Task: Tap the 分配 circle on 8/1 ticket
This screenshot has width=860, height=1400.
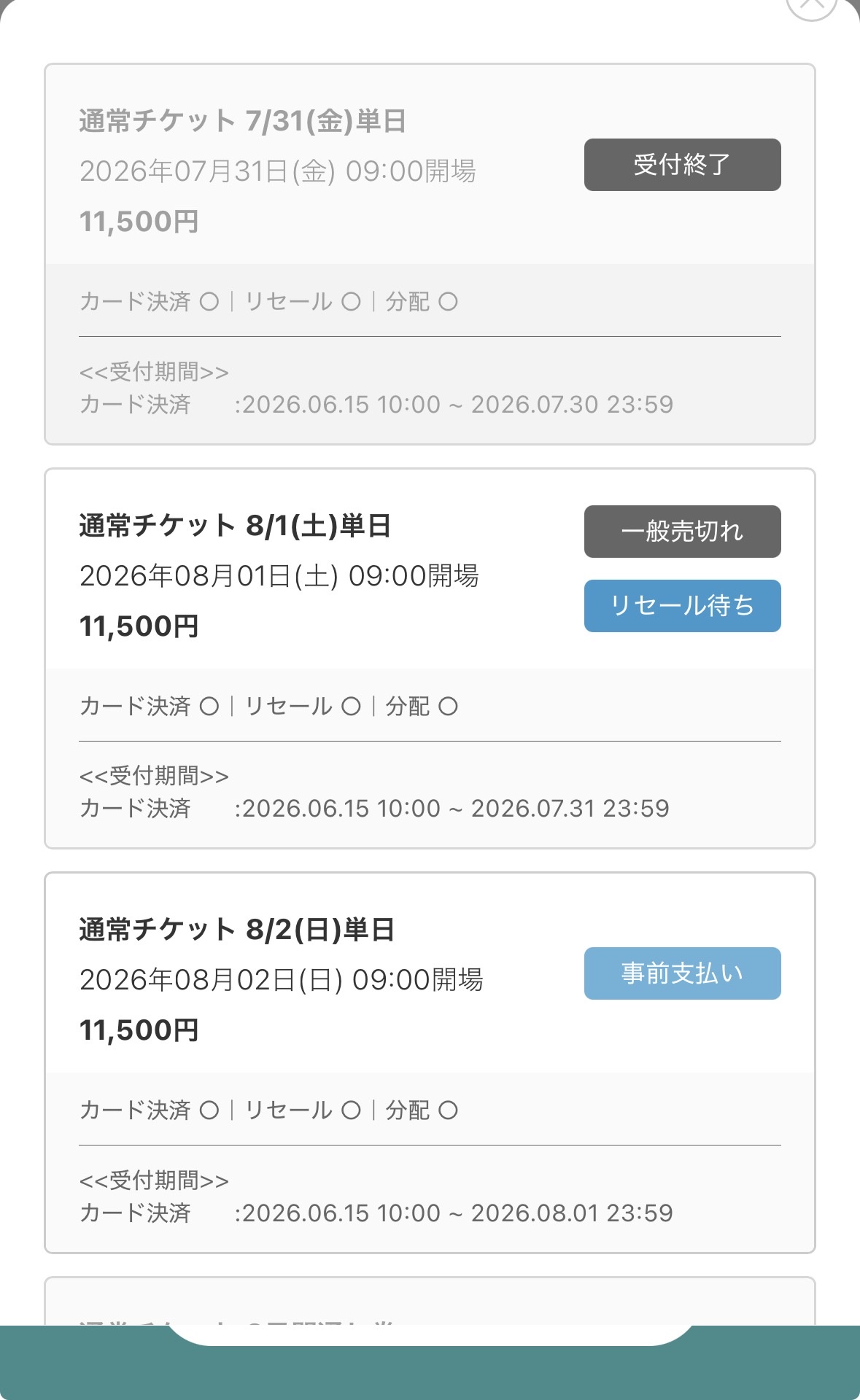Action: tap(448, 706)
